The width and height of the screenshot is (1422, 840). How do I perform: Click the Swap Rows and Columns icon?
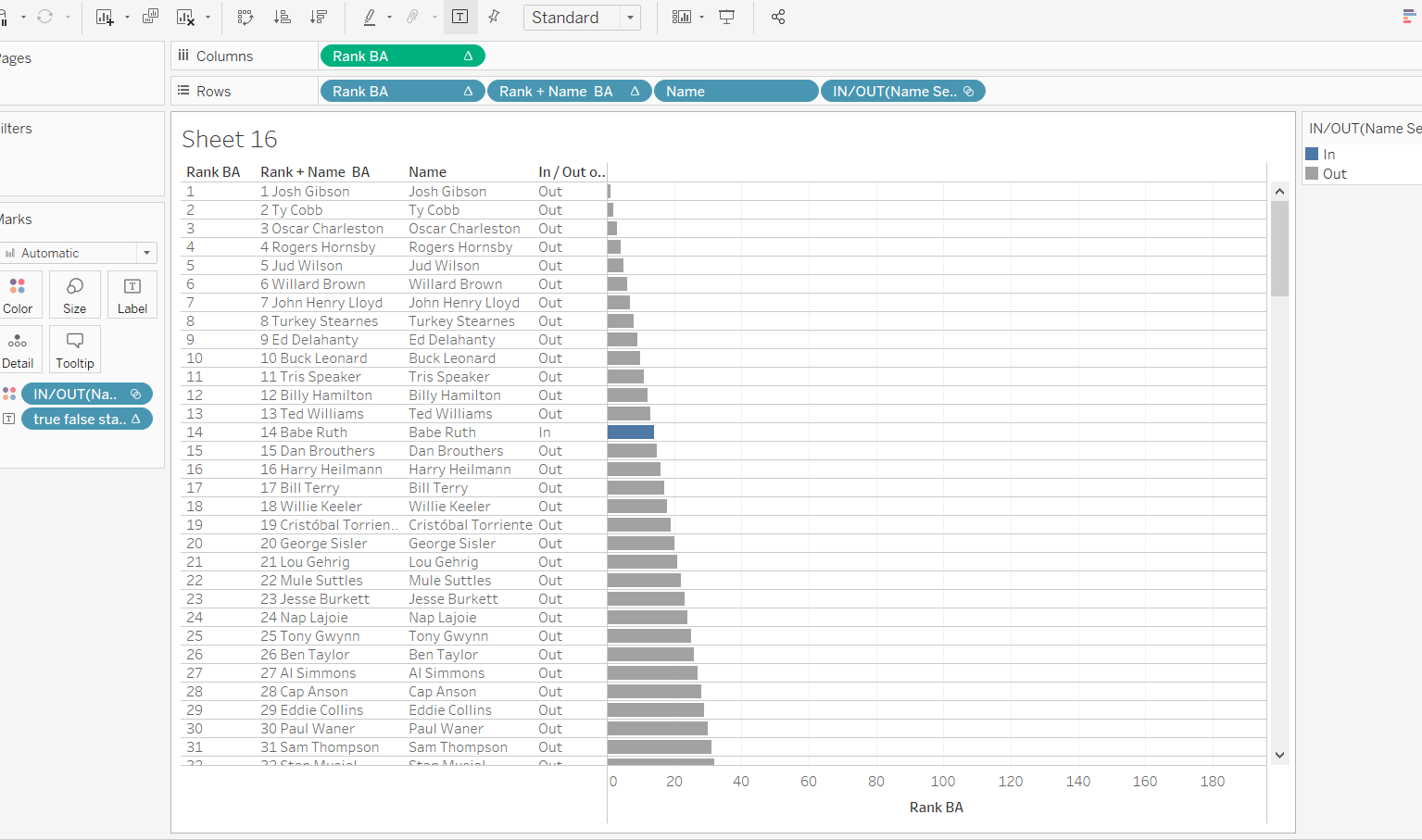point(245,18)
